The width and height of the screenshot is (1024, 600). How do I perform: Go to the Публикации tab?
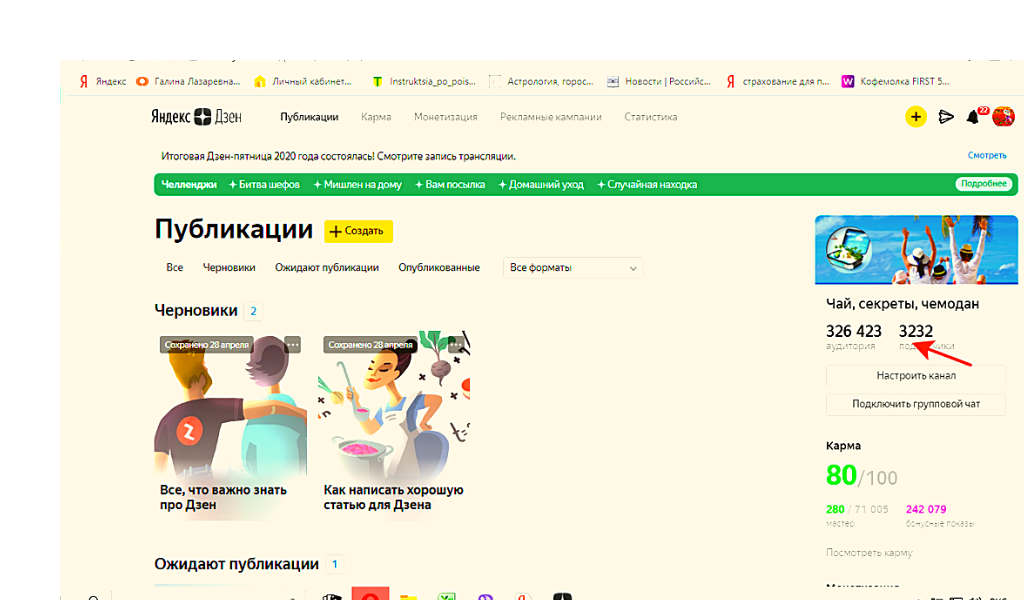pos(309,117)
